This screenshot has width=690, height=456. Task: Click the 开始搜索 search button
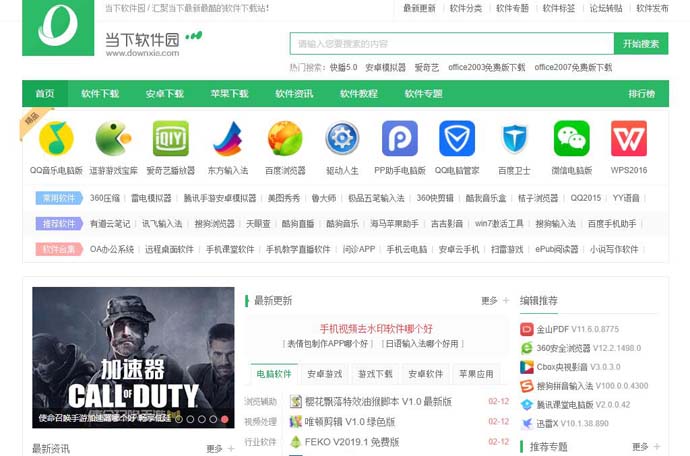641,44
